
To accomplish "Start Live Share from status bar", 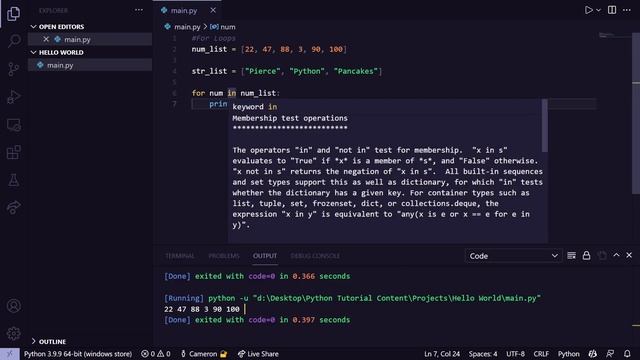I will [258, 354].
